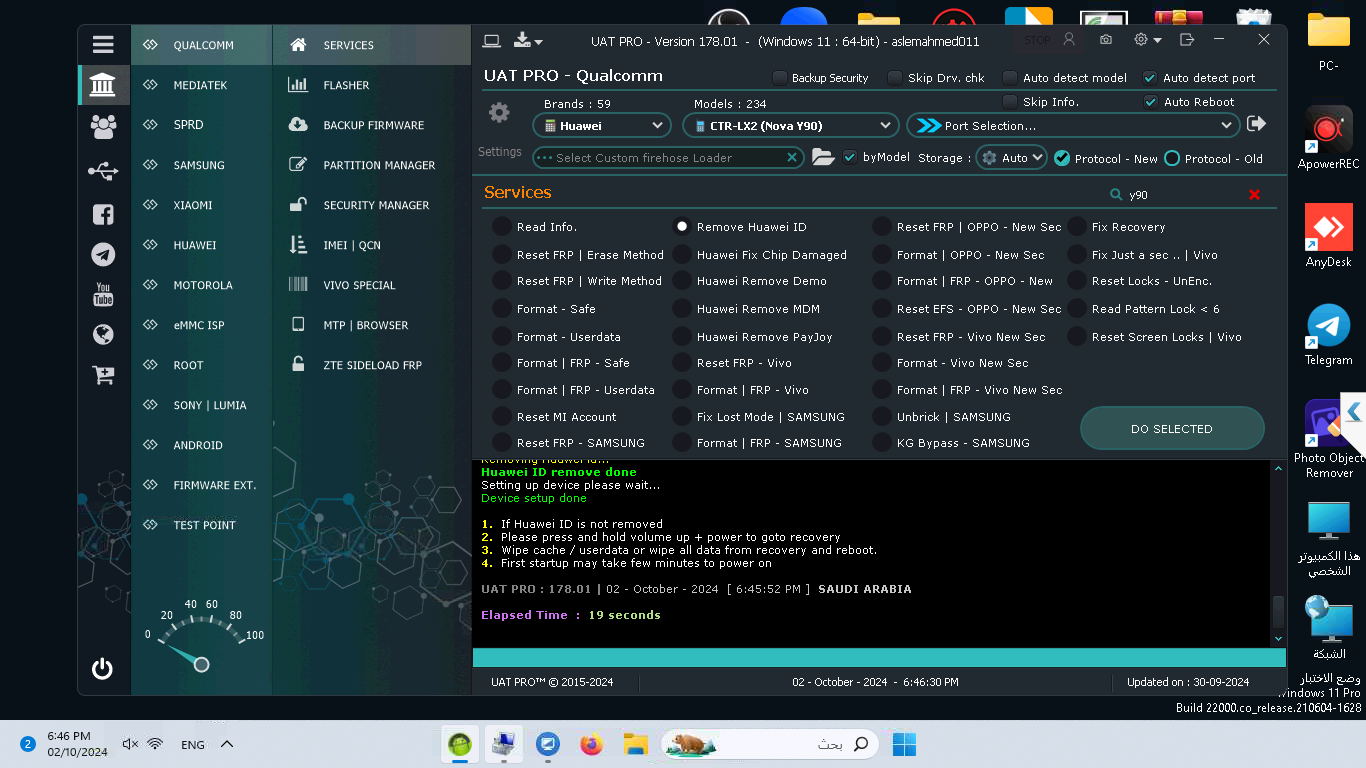The width and height of the screenshot is (1366, 768).
Task: Select FLASHER from the submenu
Action: pyautogui.click(x=371, y=85)
